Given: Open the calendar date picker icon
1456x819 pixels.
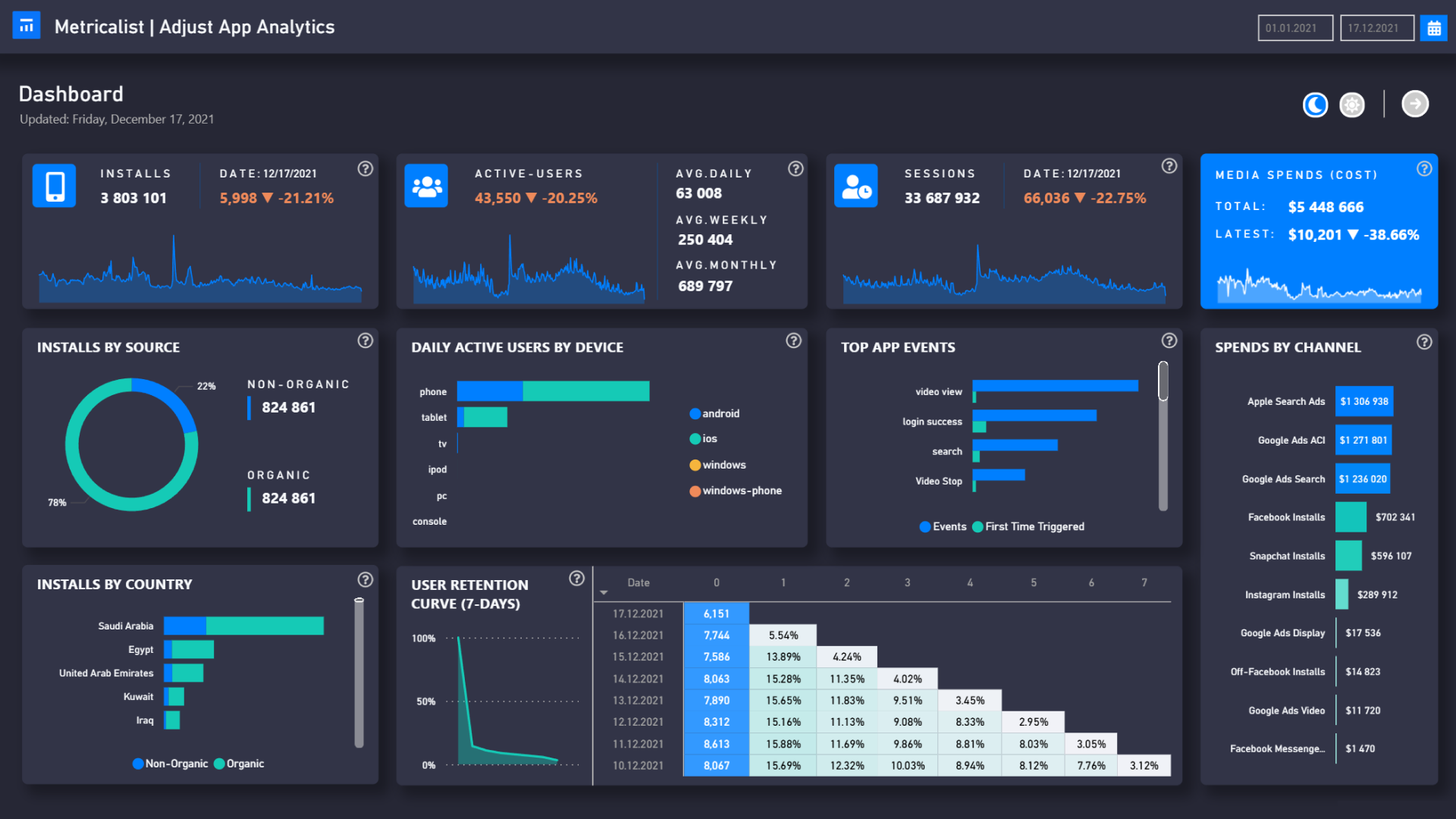Looking at the screenshot, I should pyautogui.click(x=1432, y=27).
